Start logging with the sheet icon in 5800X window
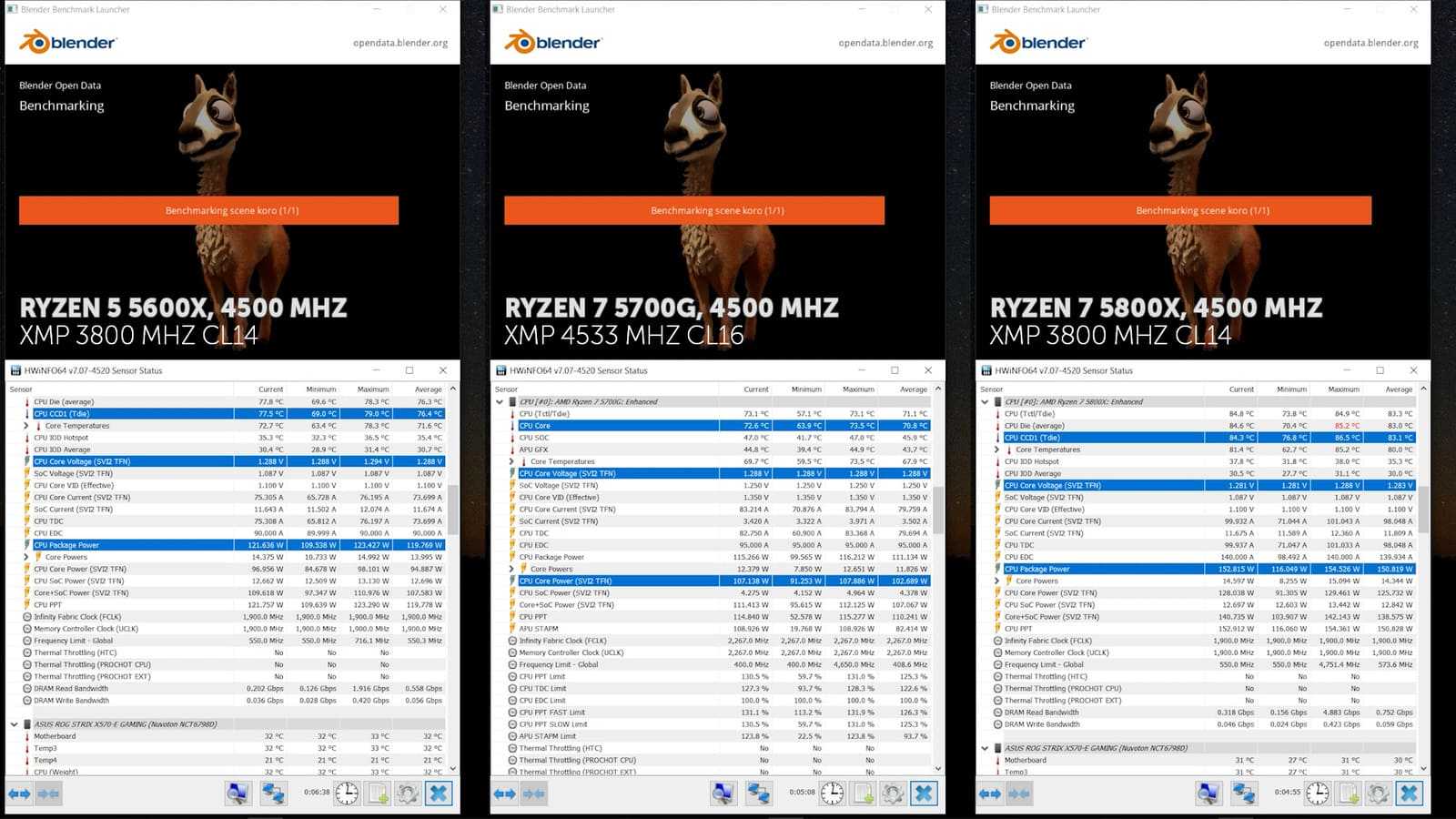 point(1348,794)
